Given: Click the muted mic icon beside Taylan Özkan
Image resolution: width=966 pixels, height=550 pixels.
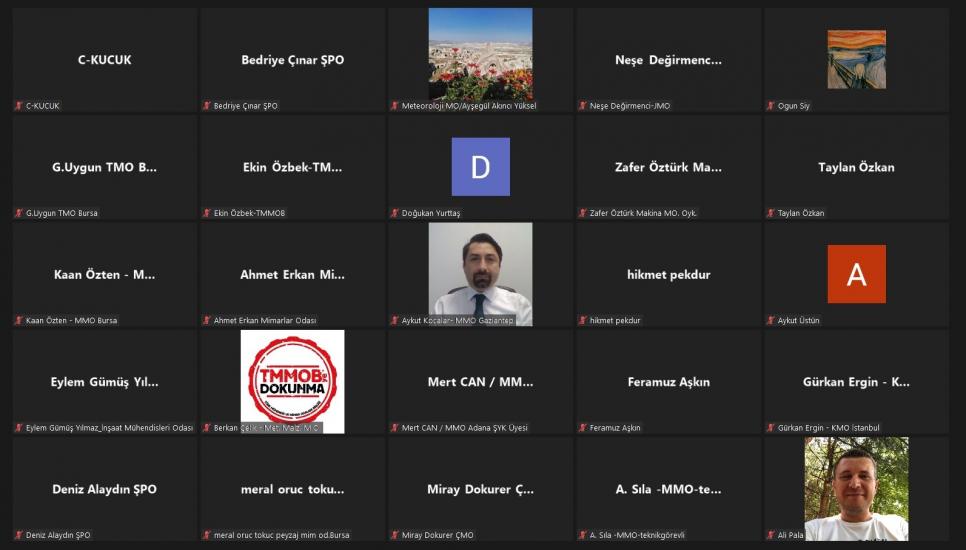Looking at the screenshot, I should [x=771, y=213].
